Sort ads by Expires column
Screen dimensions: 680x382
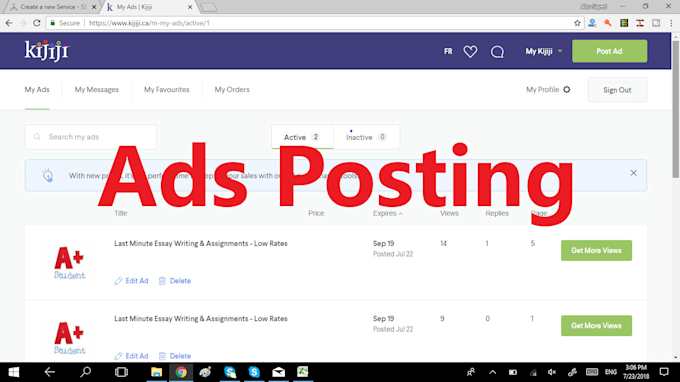coord(387,213)
